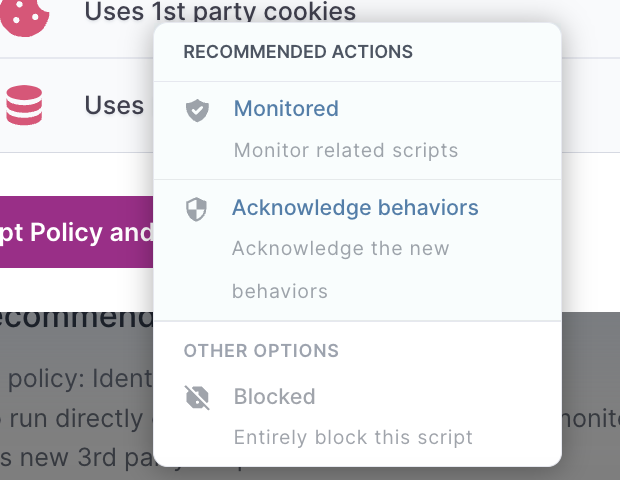The width and height of the screenshot is (620, 480).
Task: Click the pink cookie icon
Action: point(24,17)
